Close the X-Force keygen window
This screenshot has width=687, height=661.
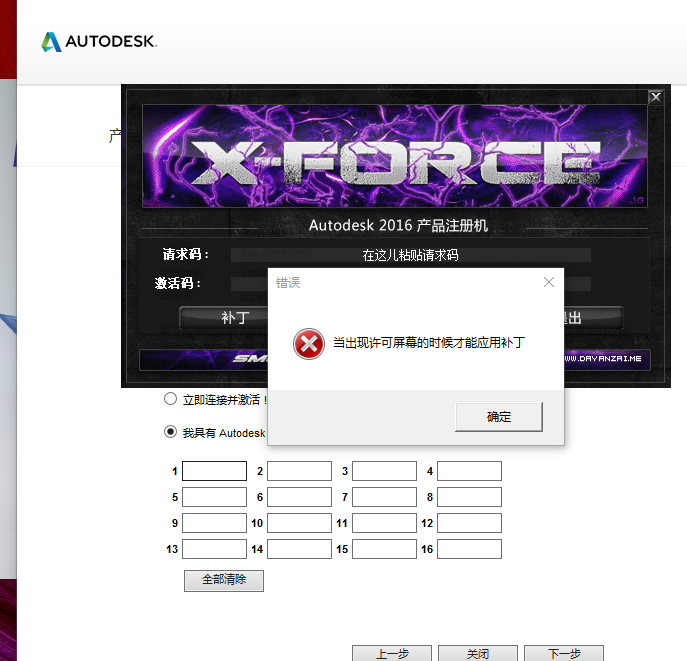tap(655, 97)
